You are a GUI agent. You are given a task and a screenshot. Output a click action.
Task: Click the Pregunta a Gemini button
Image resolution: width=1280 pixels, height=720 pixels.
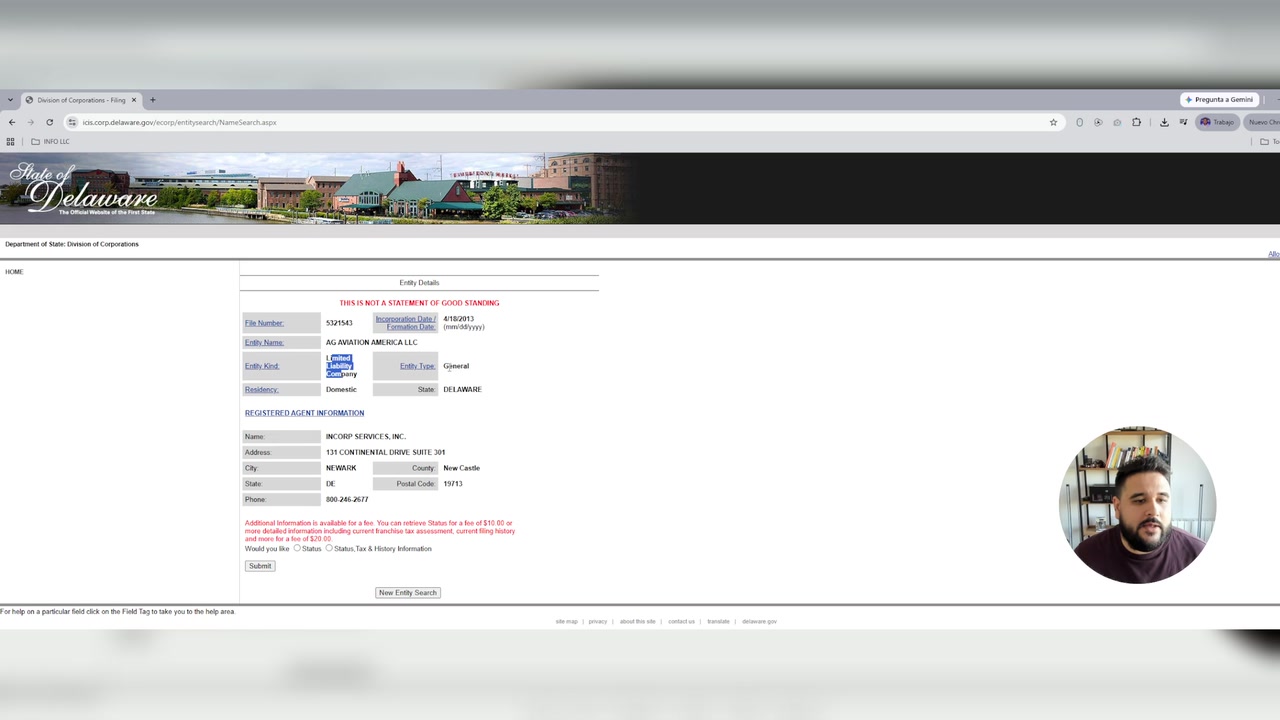click(1218, 100)
